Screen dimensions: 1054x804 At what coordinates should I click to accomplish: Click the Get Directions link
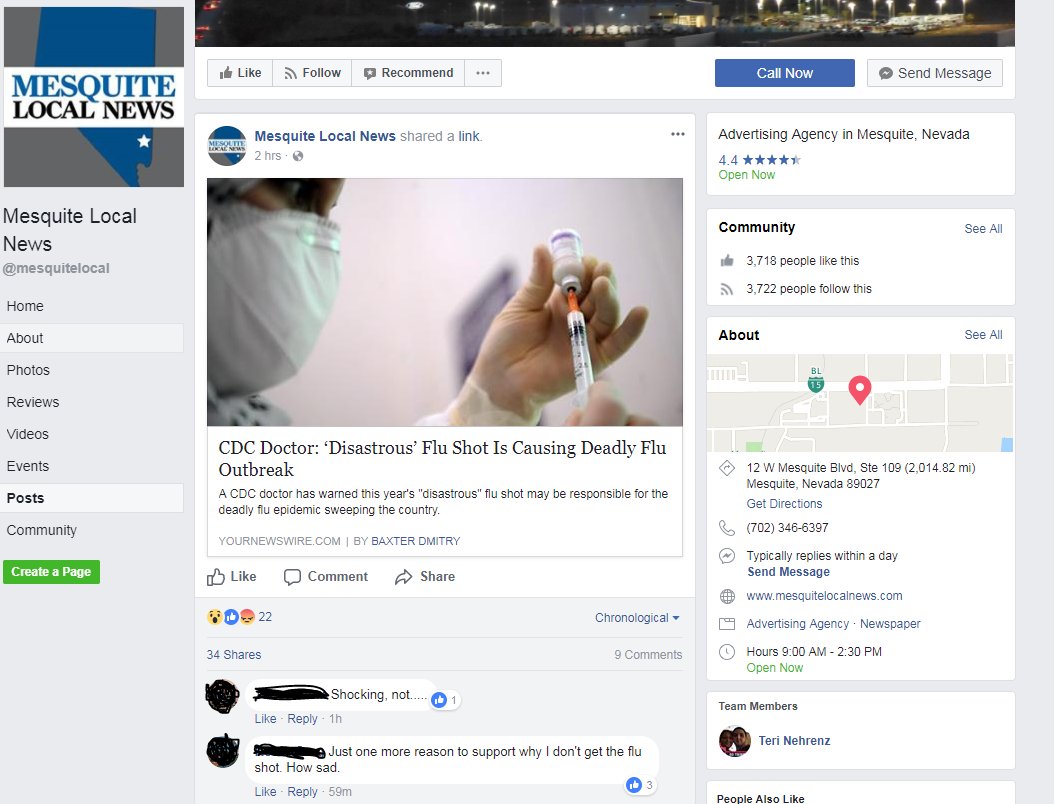[784, 504]
